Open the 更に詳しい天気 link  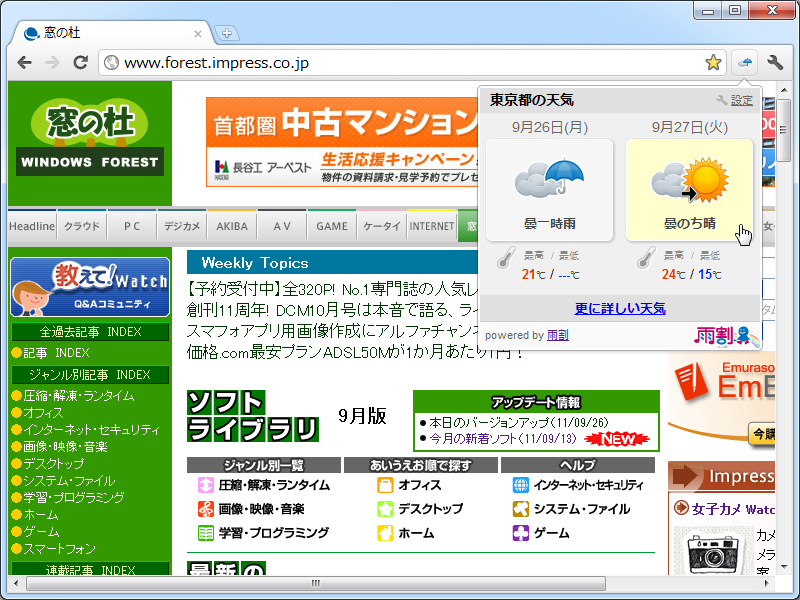coord(620,308)
